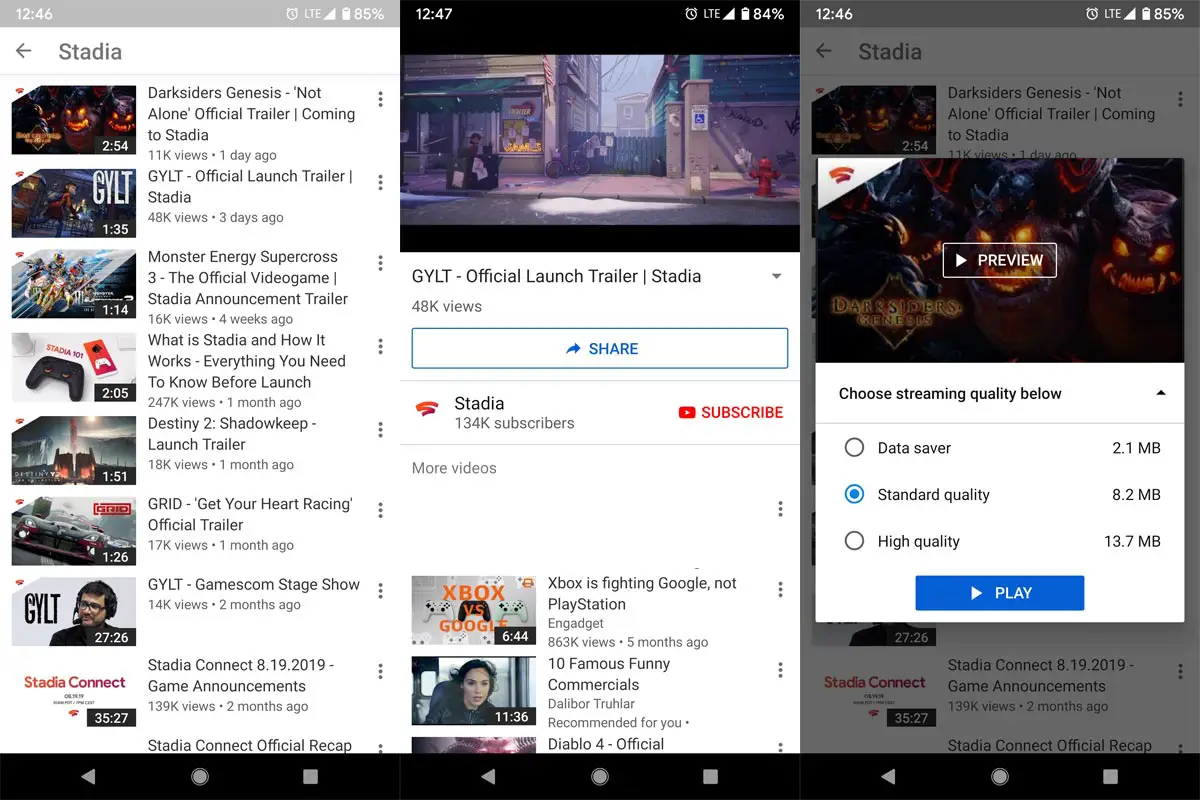
Task: Open What is Stadia thumbnail with controller
Action: click(x=74, y=367)
